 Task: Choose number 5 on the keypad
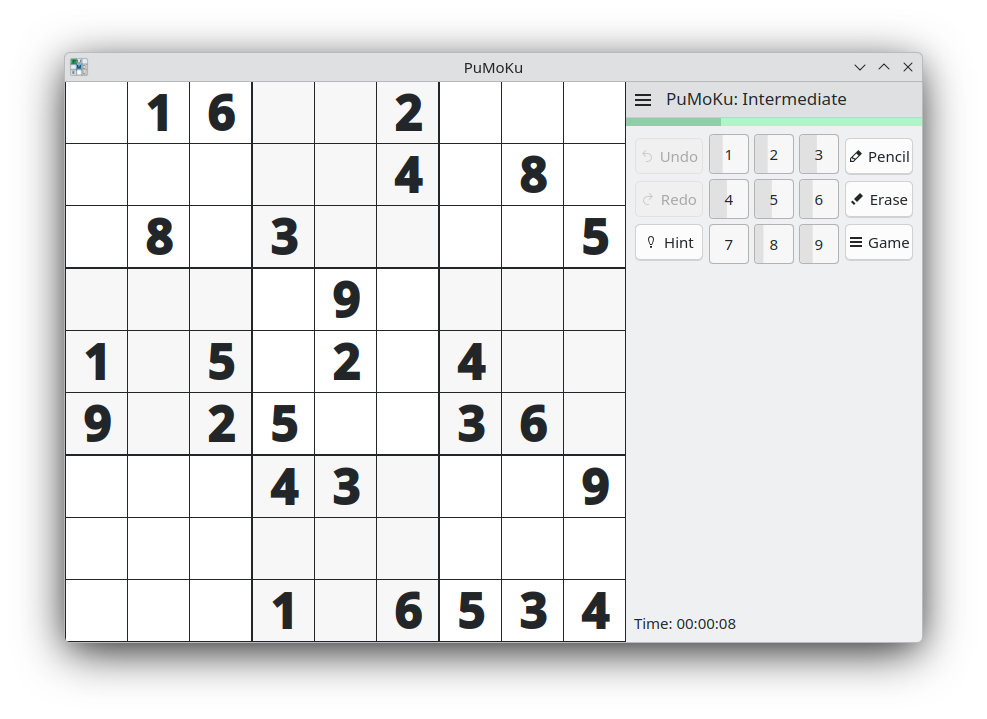(x=773, y=200)
